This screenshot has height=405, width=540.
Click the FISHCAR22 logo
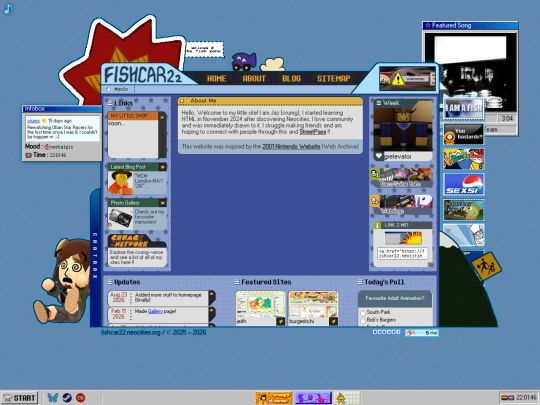[143, 74]
